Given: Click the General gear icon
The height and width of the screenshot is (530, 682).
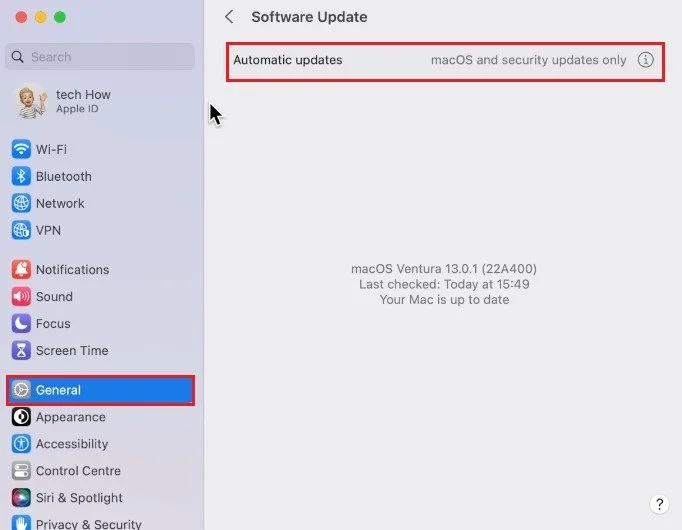Looking at the screenshot, I should [21, 390].
